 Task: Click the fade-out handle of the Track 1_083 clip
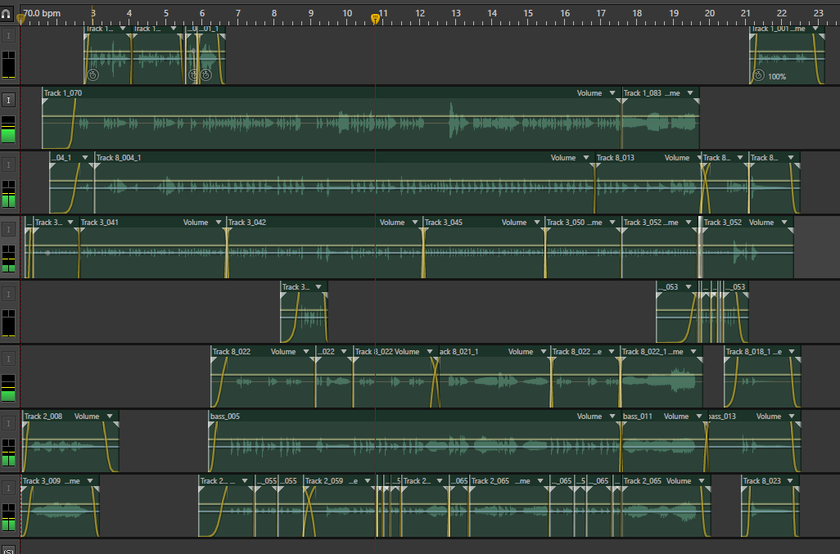696,101
